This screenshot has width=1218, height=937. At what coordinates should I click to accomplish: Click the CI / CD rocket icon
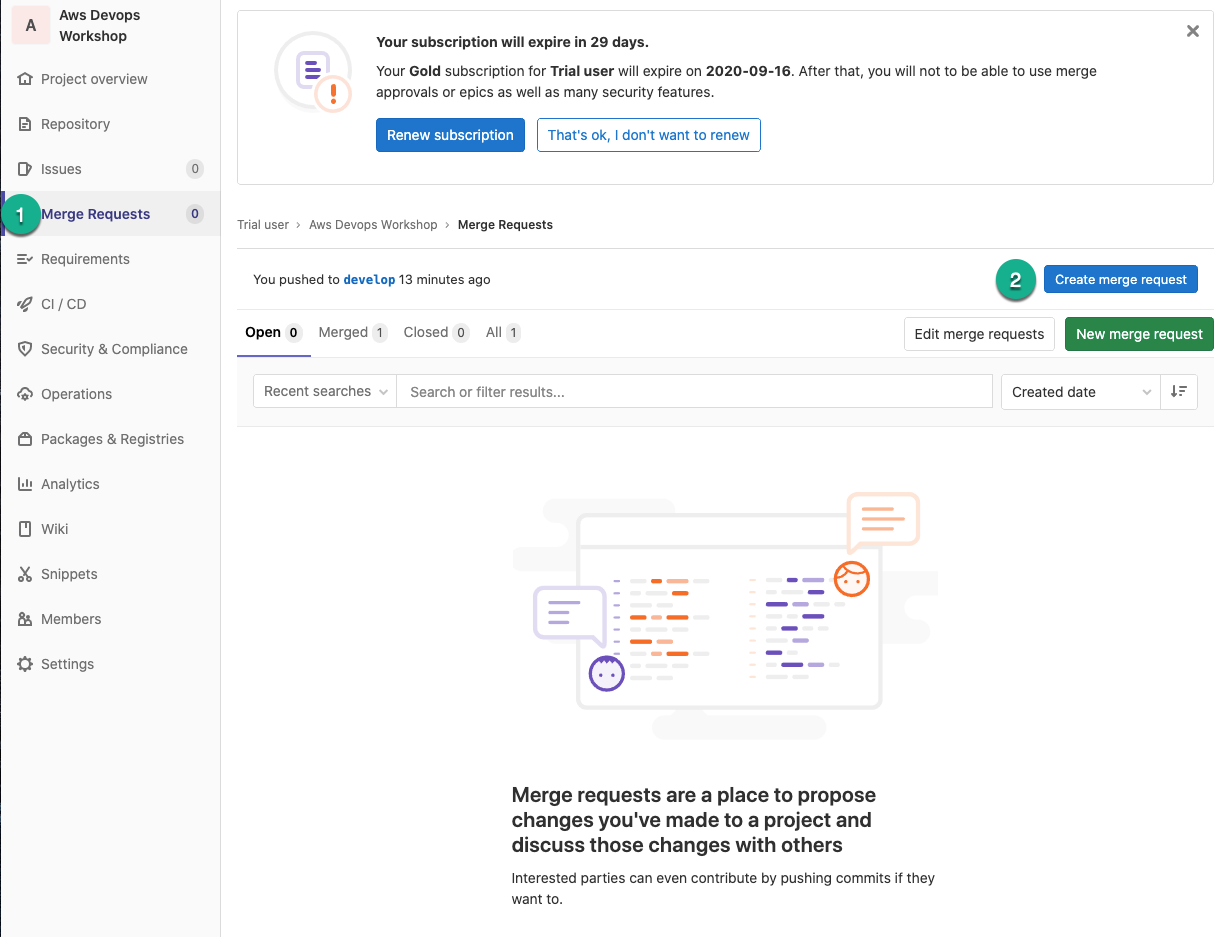coord(25,304)
